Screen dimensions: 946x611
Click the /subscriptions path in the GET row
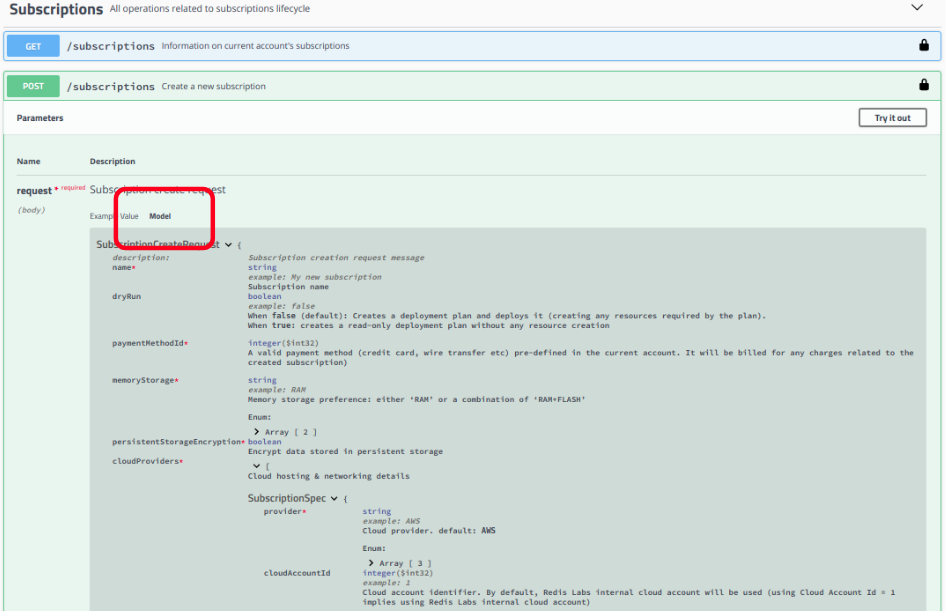pos(110,46)
